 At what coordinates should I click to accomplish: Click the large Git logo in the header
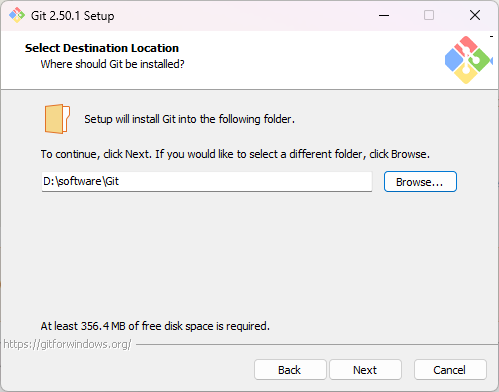(x=468, y=60)
